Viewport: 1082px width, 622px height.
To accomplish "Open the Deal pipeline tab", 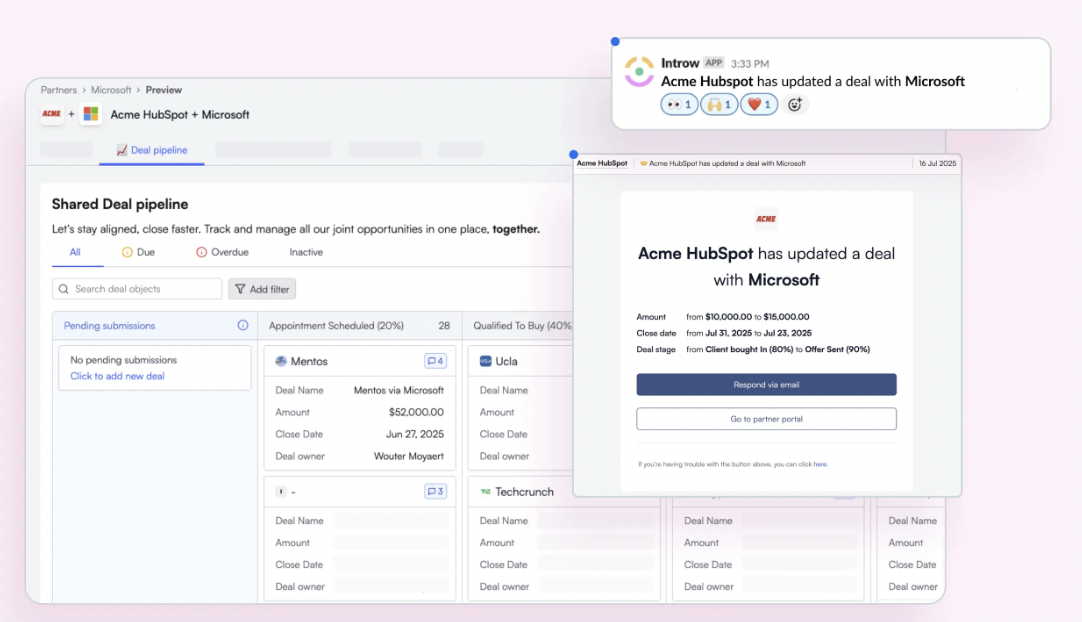I will pyautogui.click(x=152, y=150).
